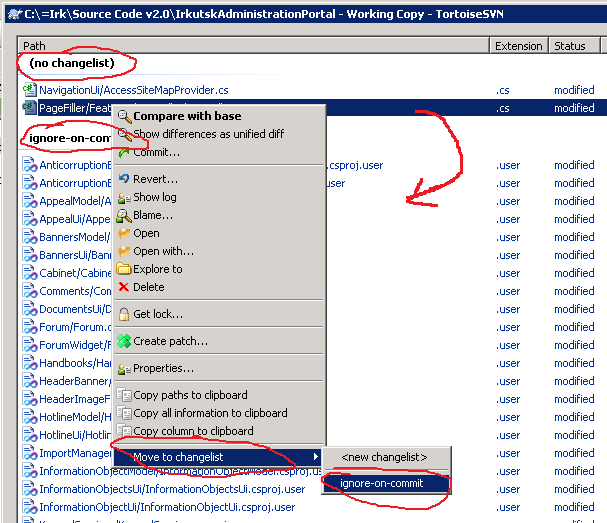
Task: Select the AppealModel/A file row
Action: (x=314, y=201)
